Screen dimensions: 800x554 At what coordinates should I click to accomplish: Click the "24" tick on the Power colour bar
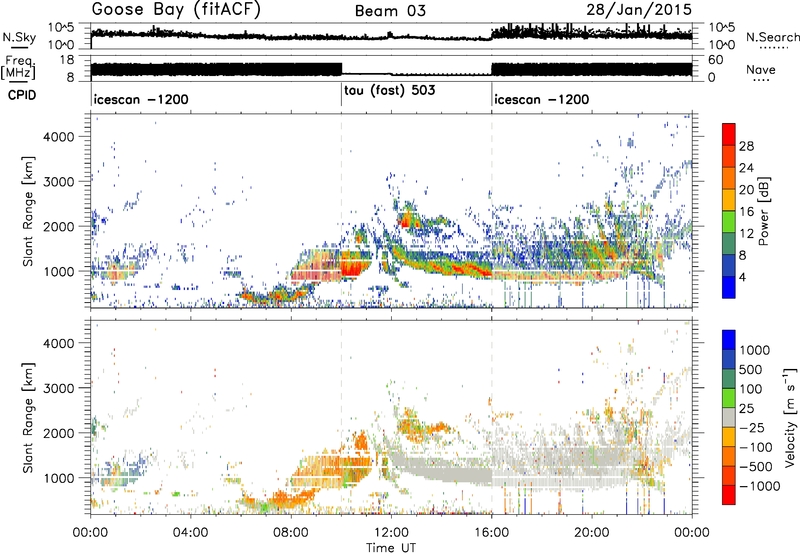[746, 168]
